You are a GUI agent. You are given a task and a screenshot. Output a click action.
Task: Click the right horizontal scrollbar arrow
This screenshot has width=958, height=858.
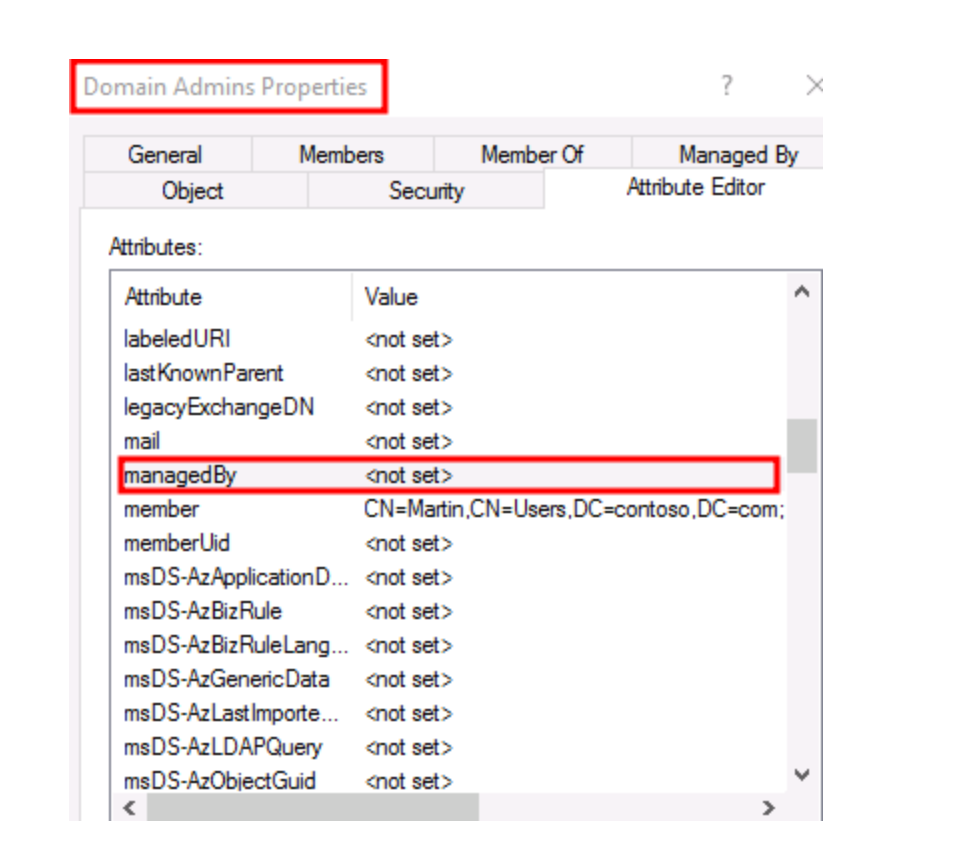tap(768, 807)
